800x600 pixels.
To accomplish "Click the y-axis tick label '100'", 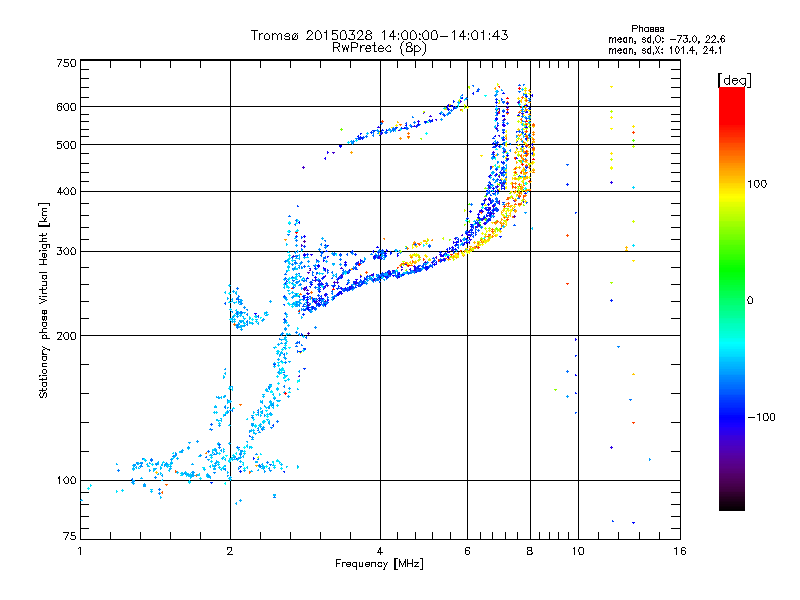I will [x=66, y=480].
